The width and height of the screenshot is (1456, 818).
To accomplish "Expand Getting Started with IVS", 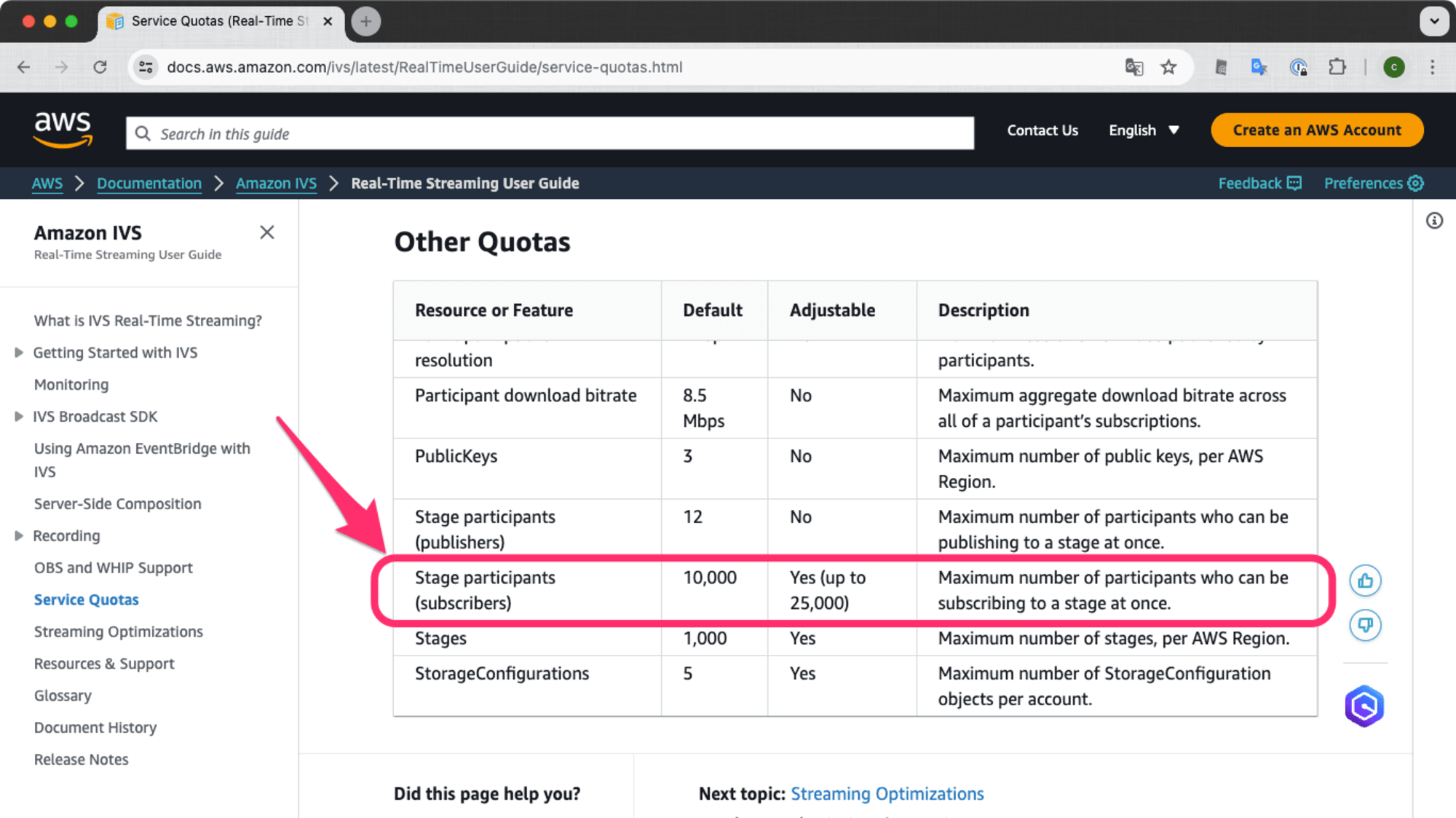I will coord(19,353).
